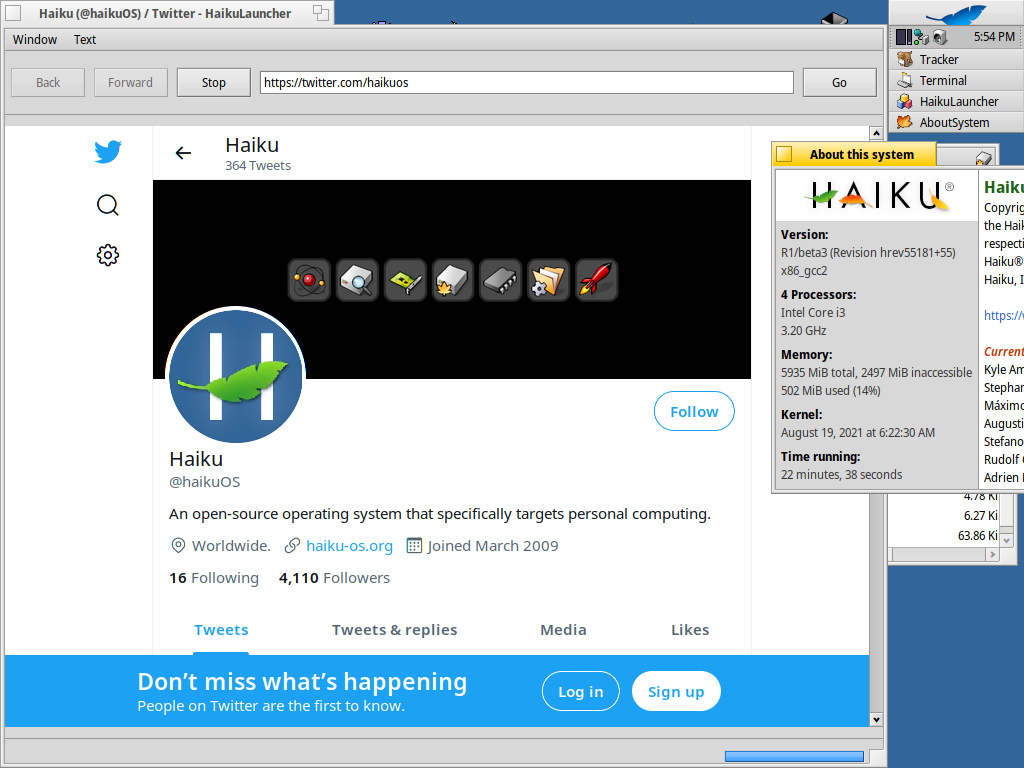Follow the Haiku account
Screen dimensions: 1024x768
point(694,411)
